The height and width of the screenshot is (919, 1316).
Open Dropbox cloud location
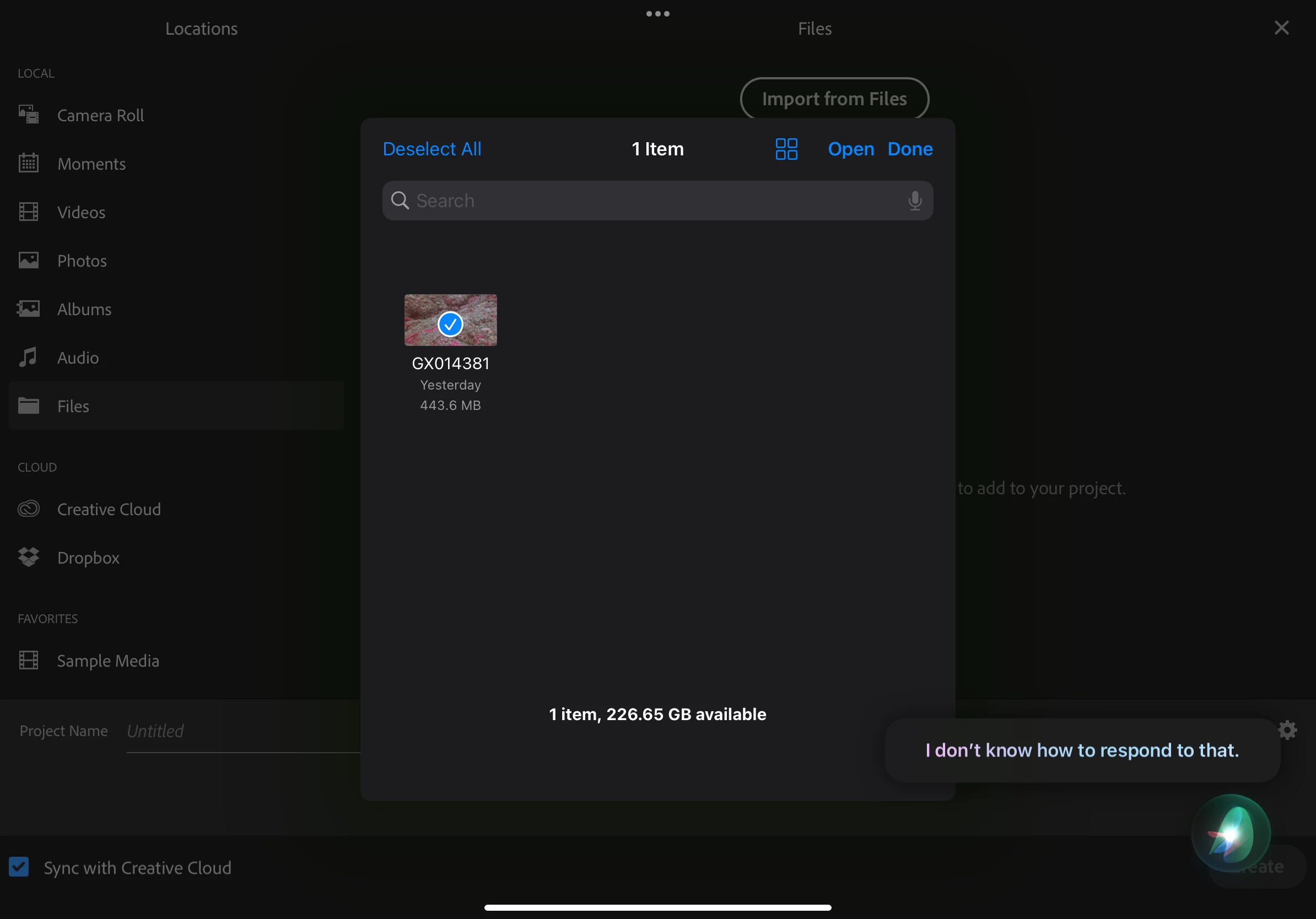coord(88,558)
